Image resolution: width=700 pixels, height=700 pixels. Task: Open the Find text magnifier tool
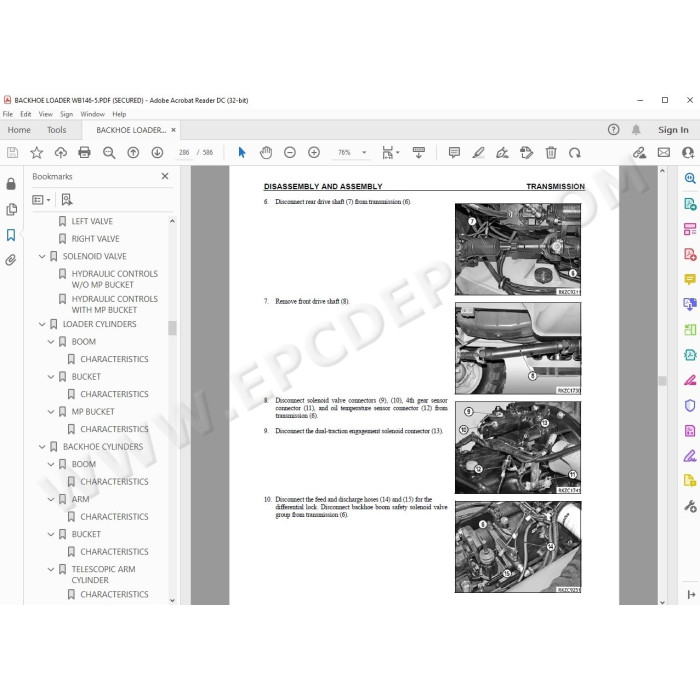[x=109, y=153]
